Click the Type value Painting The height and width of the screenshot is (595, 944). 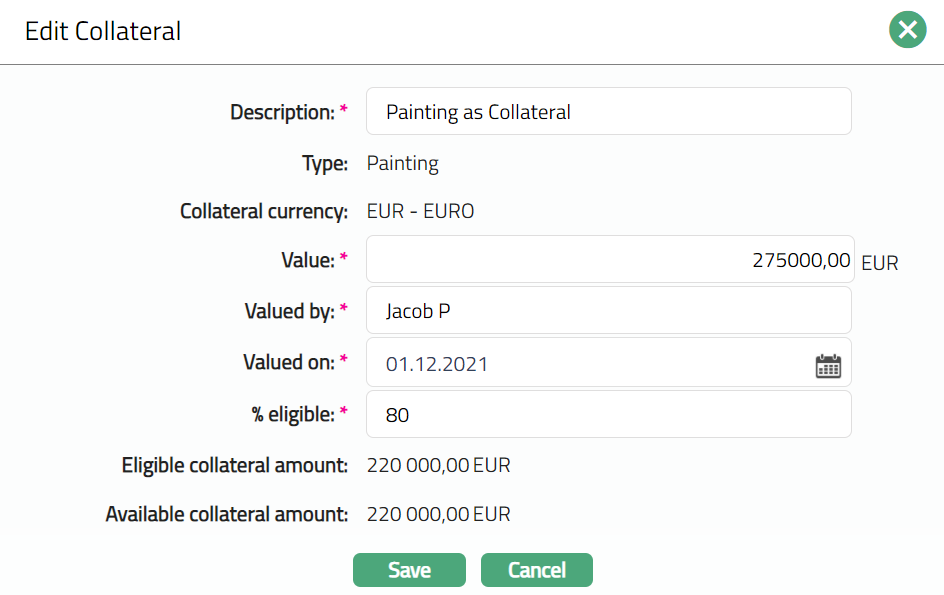pyautogui.click(x=403, y=163)
